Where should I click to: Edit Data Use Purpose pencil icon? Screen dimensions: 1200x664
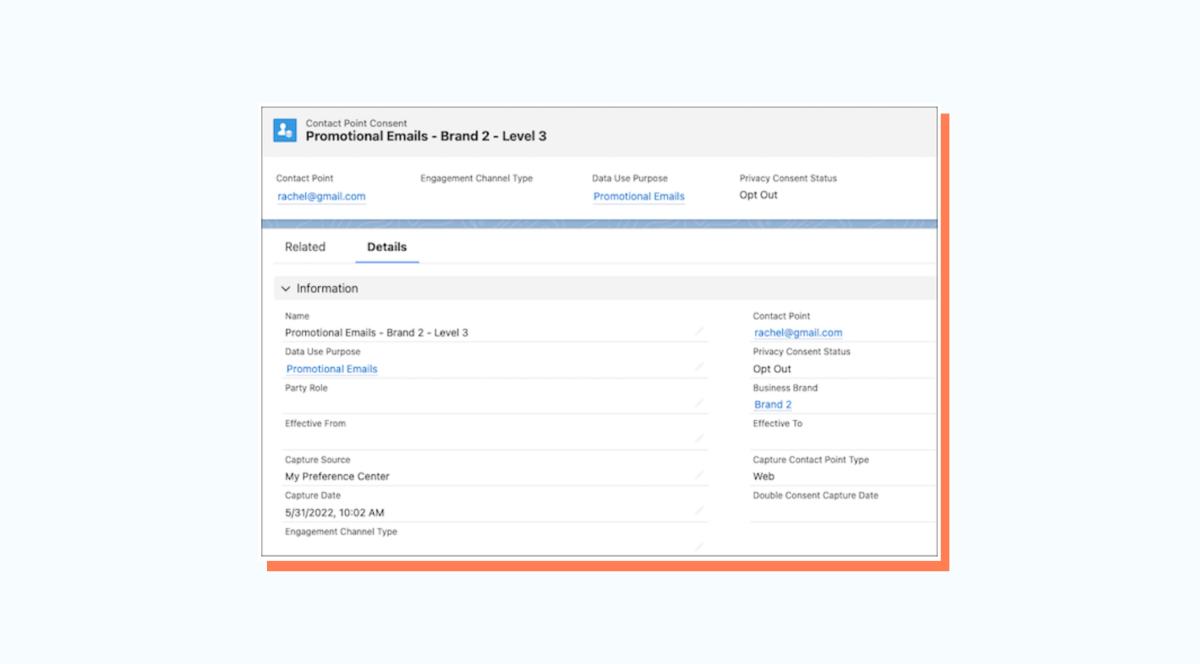click(x=699, y=367)
